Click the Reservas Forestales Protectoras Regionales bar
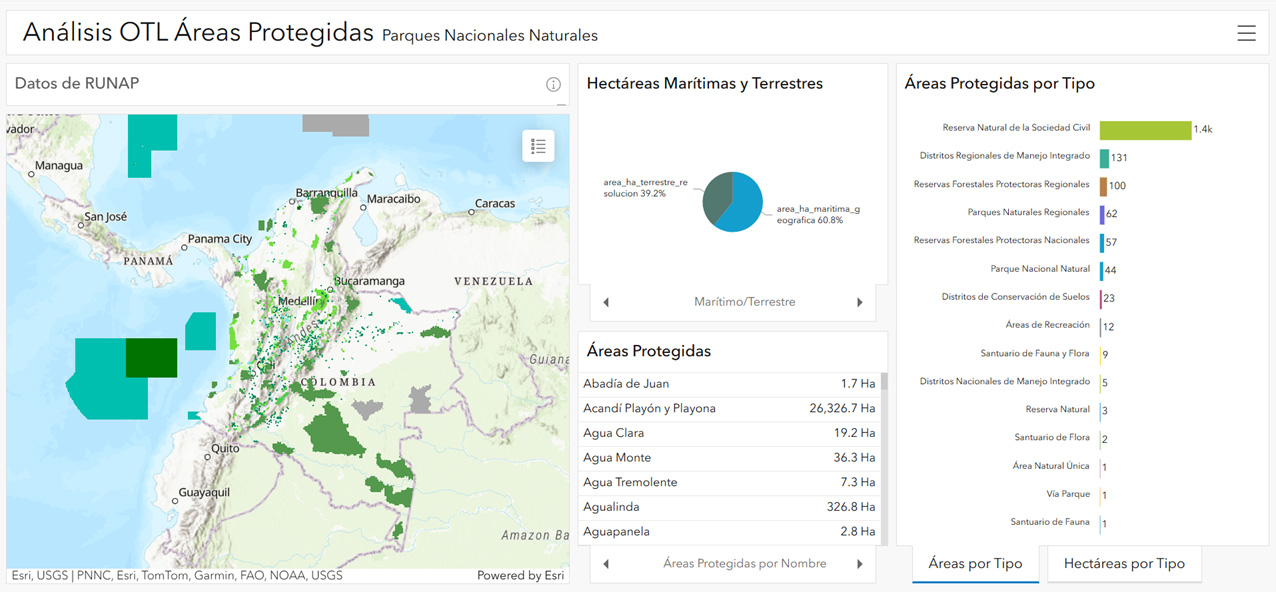The height and width of the screenshot is (592, 1276). point(1103,186)
